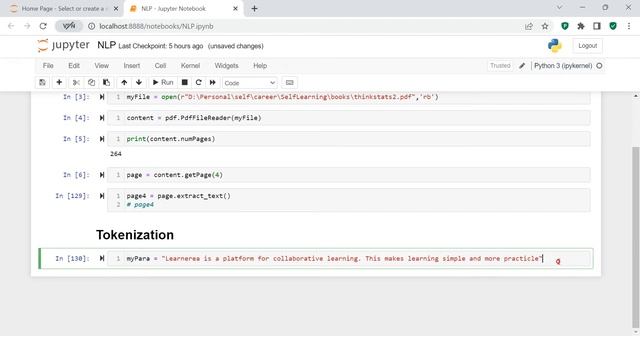The width and height of the screenshot is (640, 360).
Task: Click the kernel idle circle indicator
Action: pyautogui.click(x=599, y=66)
